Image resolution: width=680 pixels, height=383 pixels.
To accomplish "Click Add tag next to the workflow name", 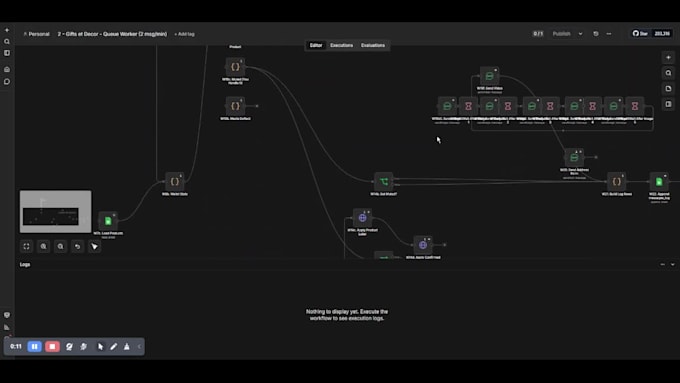I will [x=184, y=34].
